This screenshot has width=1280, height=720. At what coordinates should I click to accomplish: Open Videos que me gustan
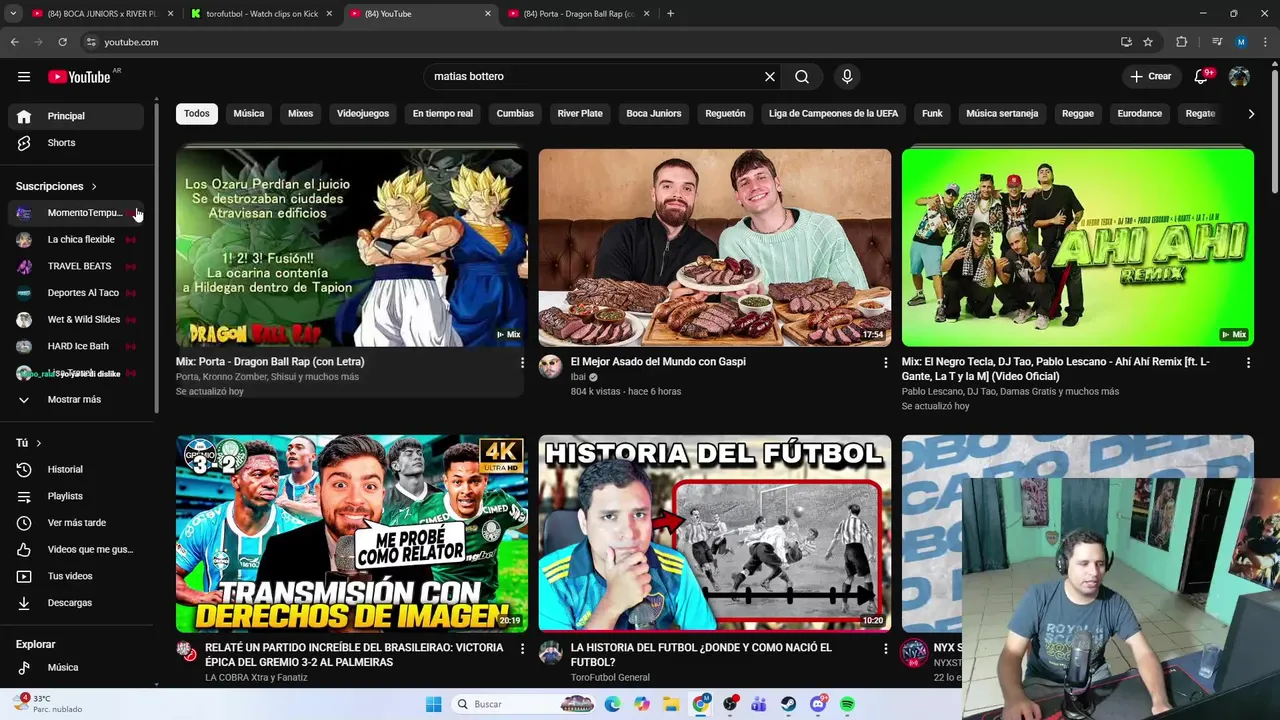(x=76, y=549)
